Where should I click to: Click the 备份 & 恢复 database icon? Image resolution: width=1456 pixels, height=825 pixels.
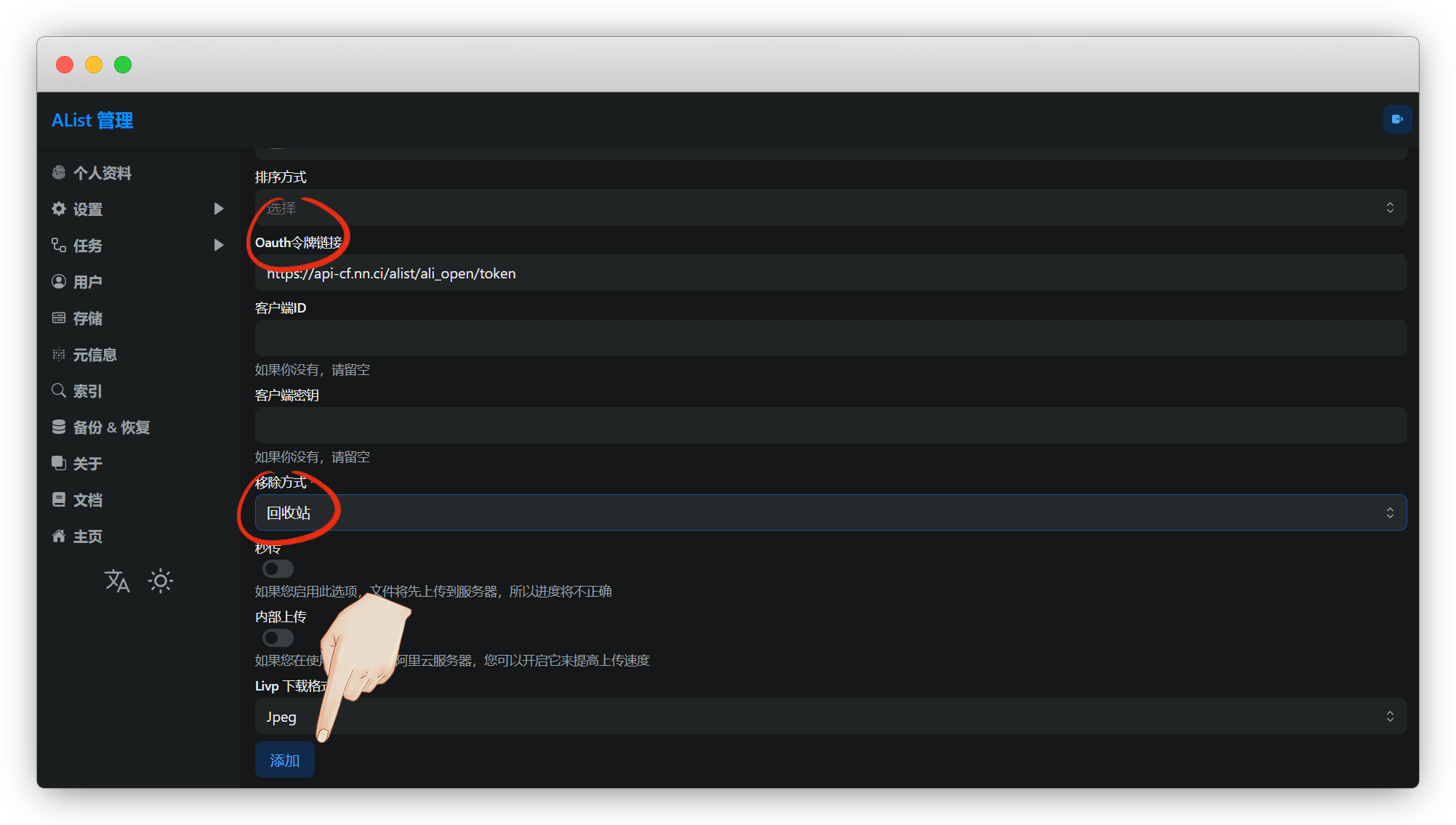[59, 427]
